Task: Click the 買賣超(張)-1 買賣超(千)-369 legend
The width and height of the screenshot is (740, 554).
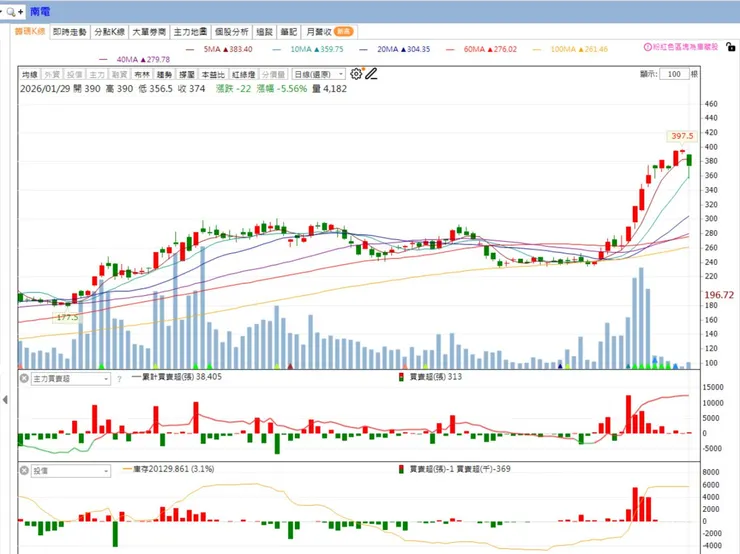Action: pyautogui.click(x=460, y=469)
